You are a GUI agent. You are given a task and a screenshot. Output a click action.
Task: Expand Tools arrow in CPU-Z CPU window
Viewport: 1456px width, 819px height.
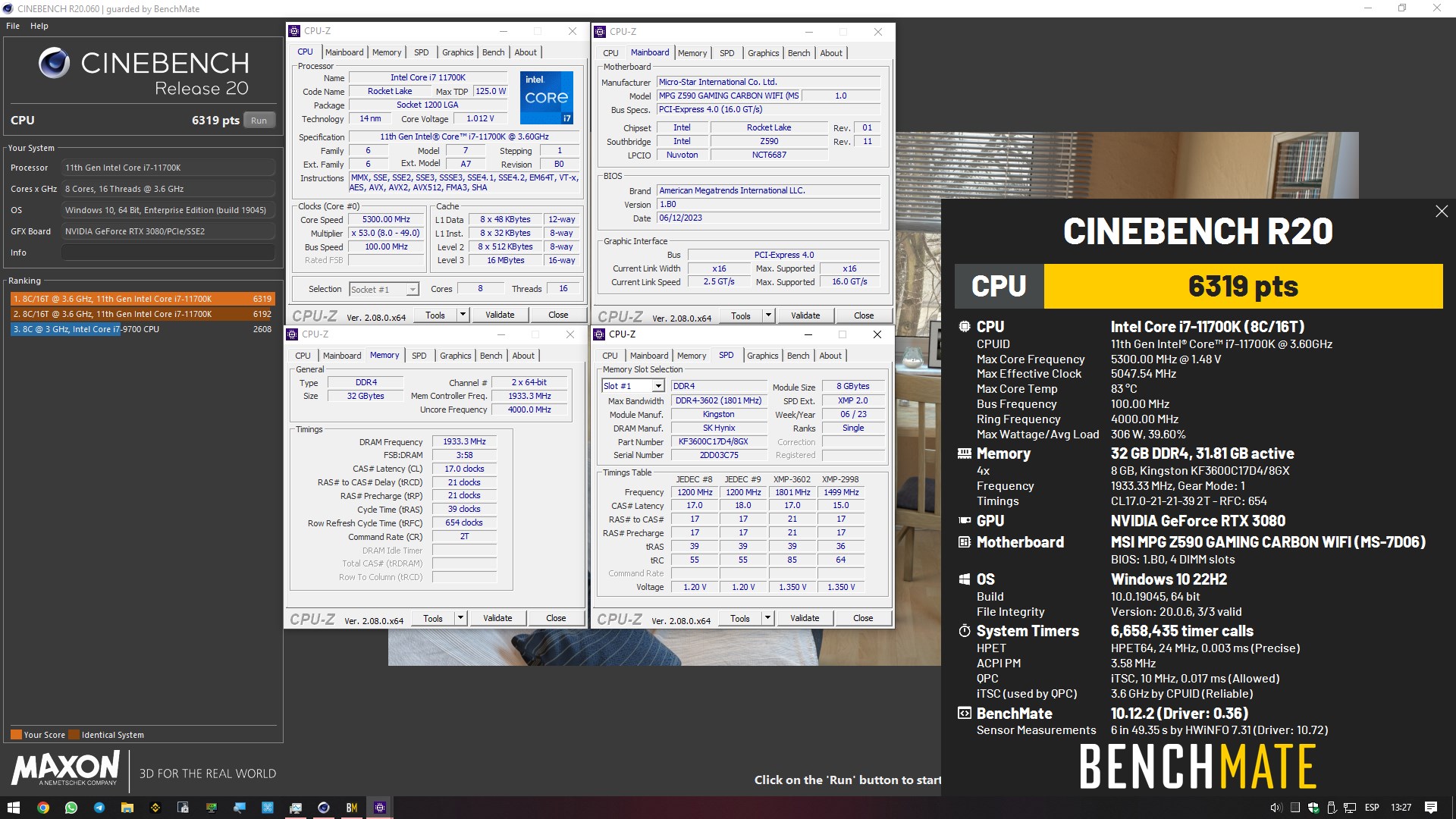click(x=463, y=315)
